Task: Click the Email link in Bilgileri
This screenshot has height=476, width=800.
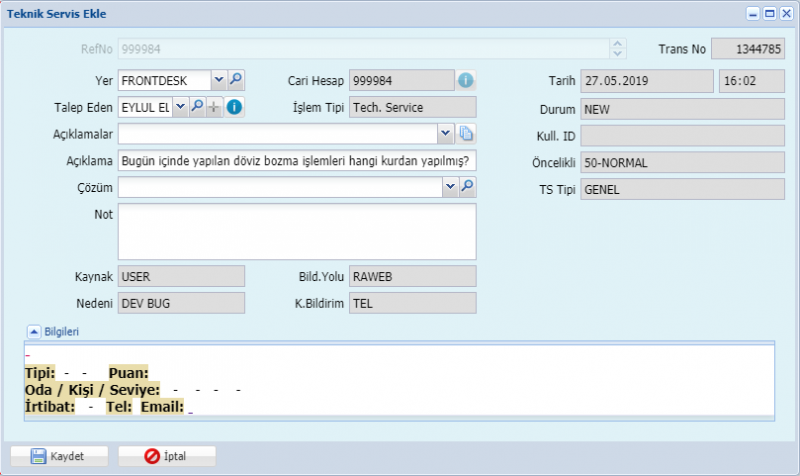Action: pos(190,410)
